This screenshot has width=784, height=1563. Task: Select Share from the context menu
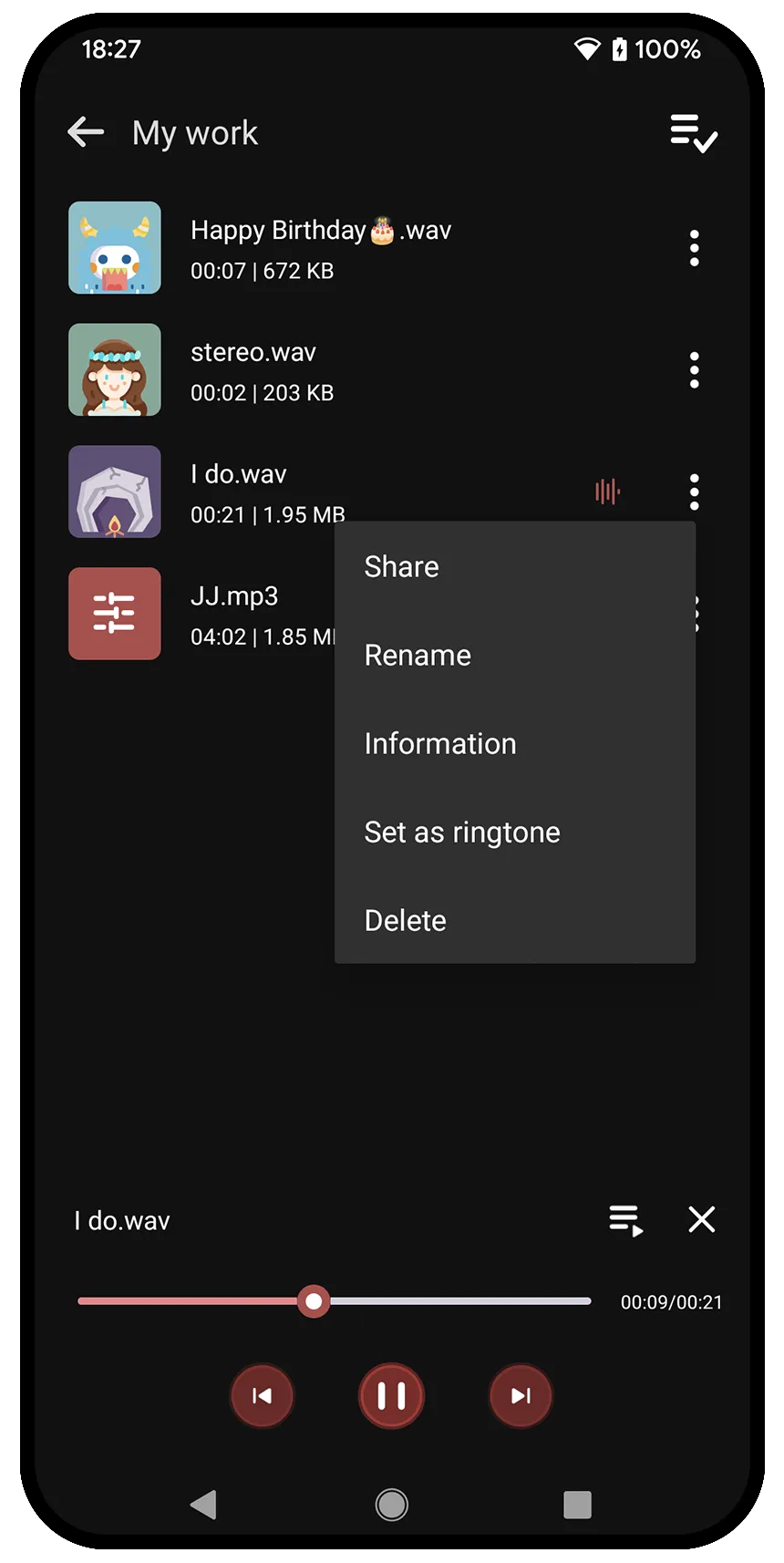pyautogui.click(x=515, y=567)
